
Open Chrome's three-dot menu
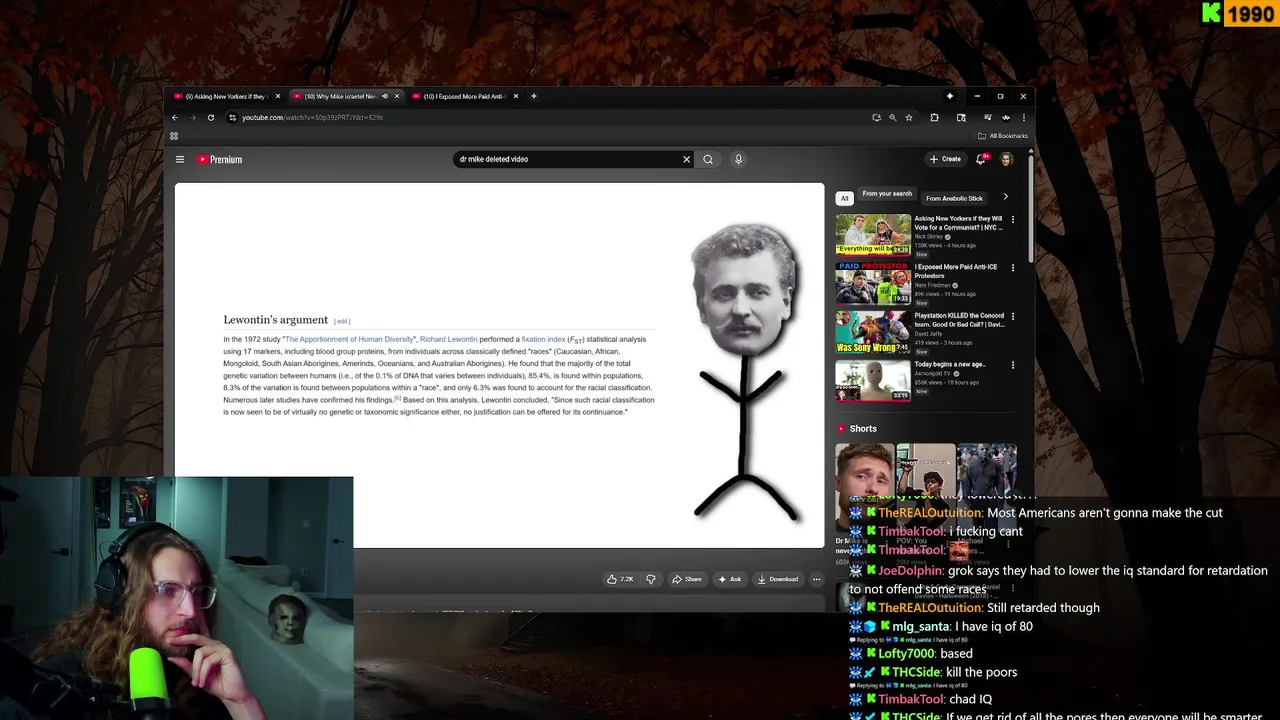click(x=1023, y=117)
